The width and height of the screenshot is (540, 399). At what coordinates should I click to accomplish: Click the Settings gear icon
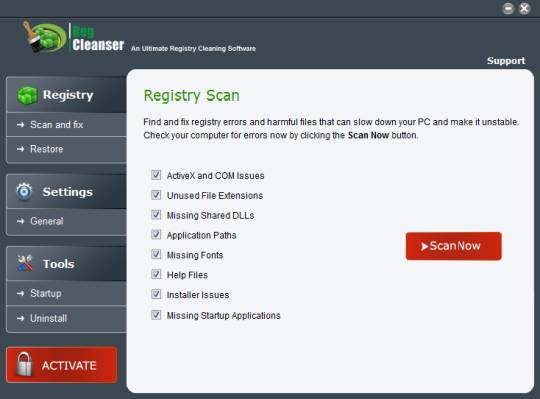pyautogui.click(x=24, y=191)
